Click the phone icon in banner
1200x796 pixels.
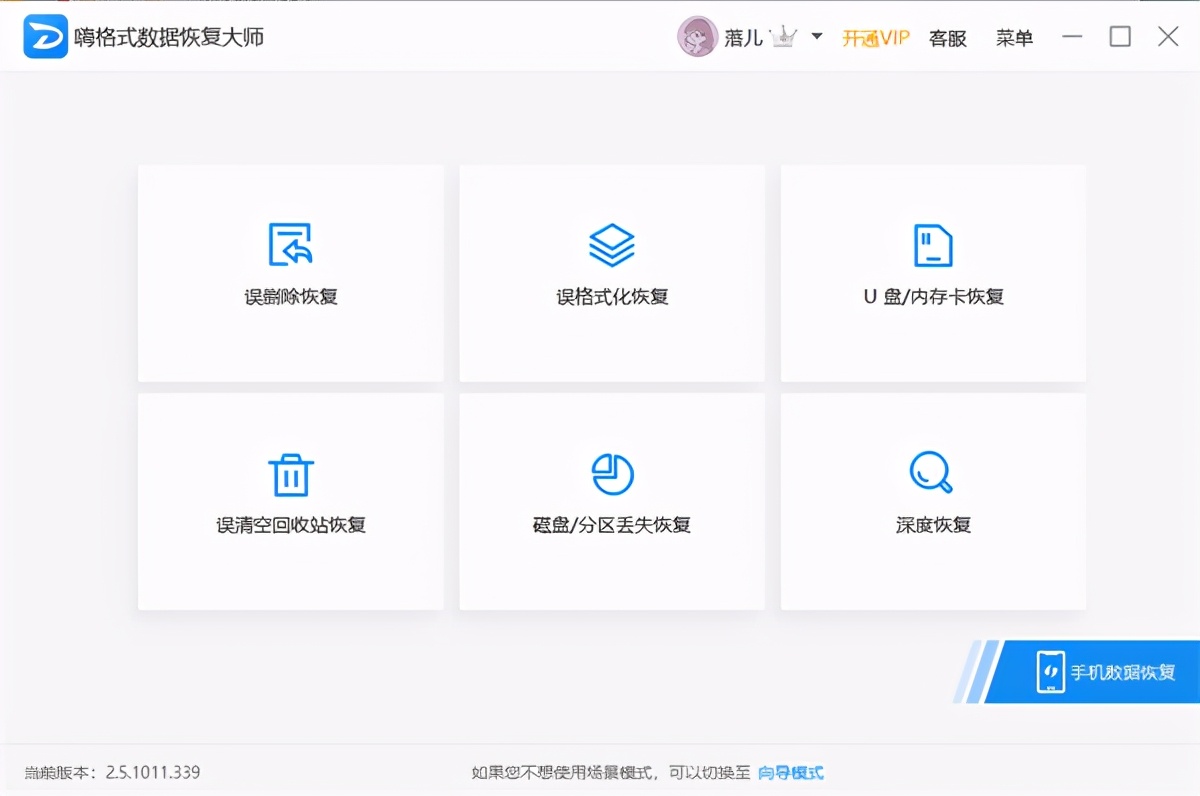tap(1051, 673)
